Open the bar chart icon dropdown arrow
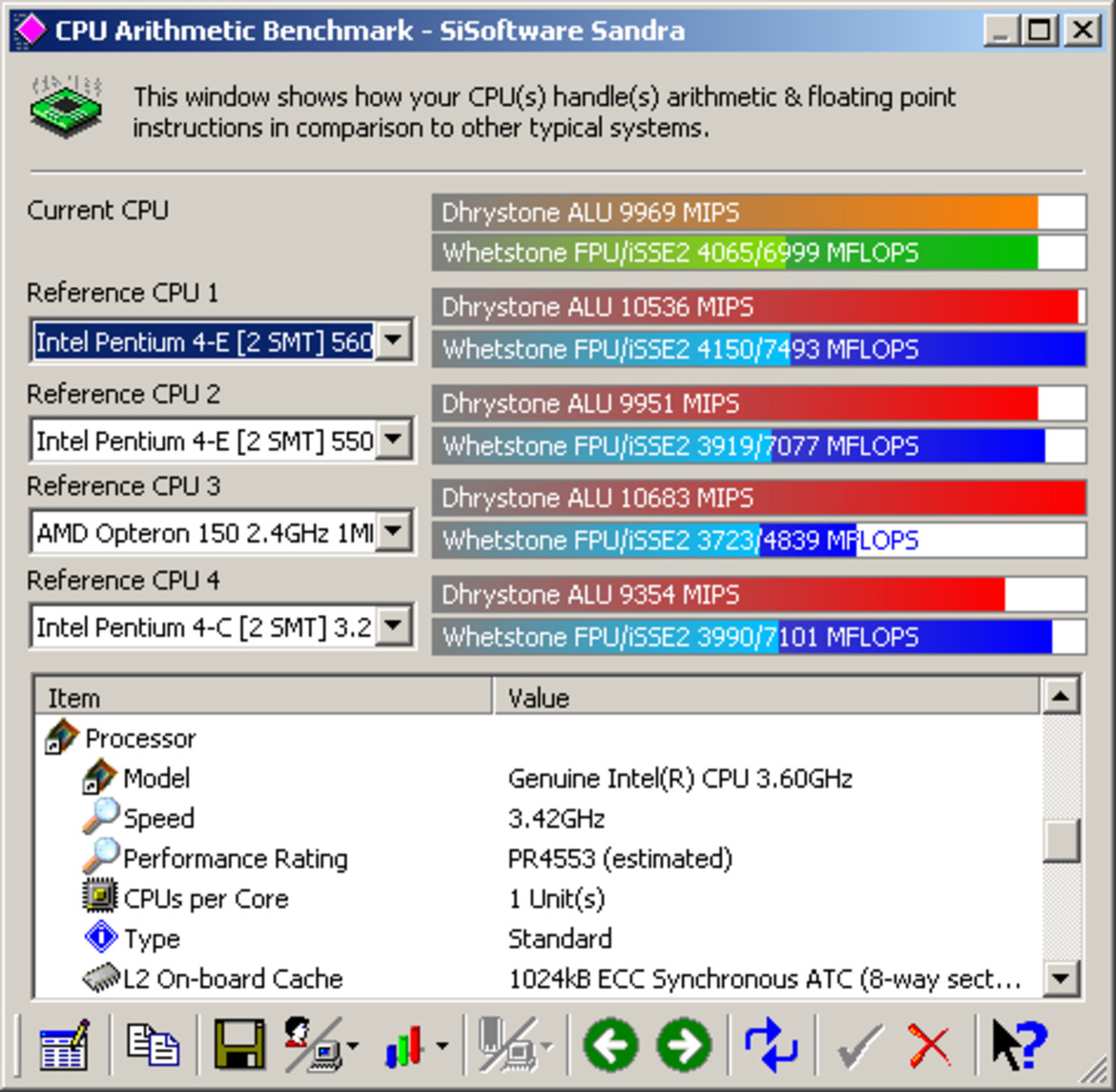This screenshot has height=1092, width=1116. (x=442, y=1045)
